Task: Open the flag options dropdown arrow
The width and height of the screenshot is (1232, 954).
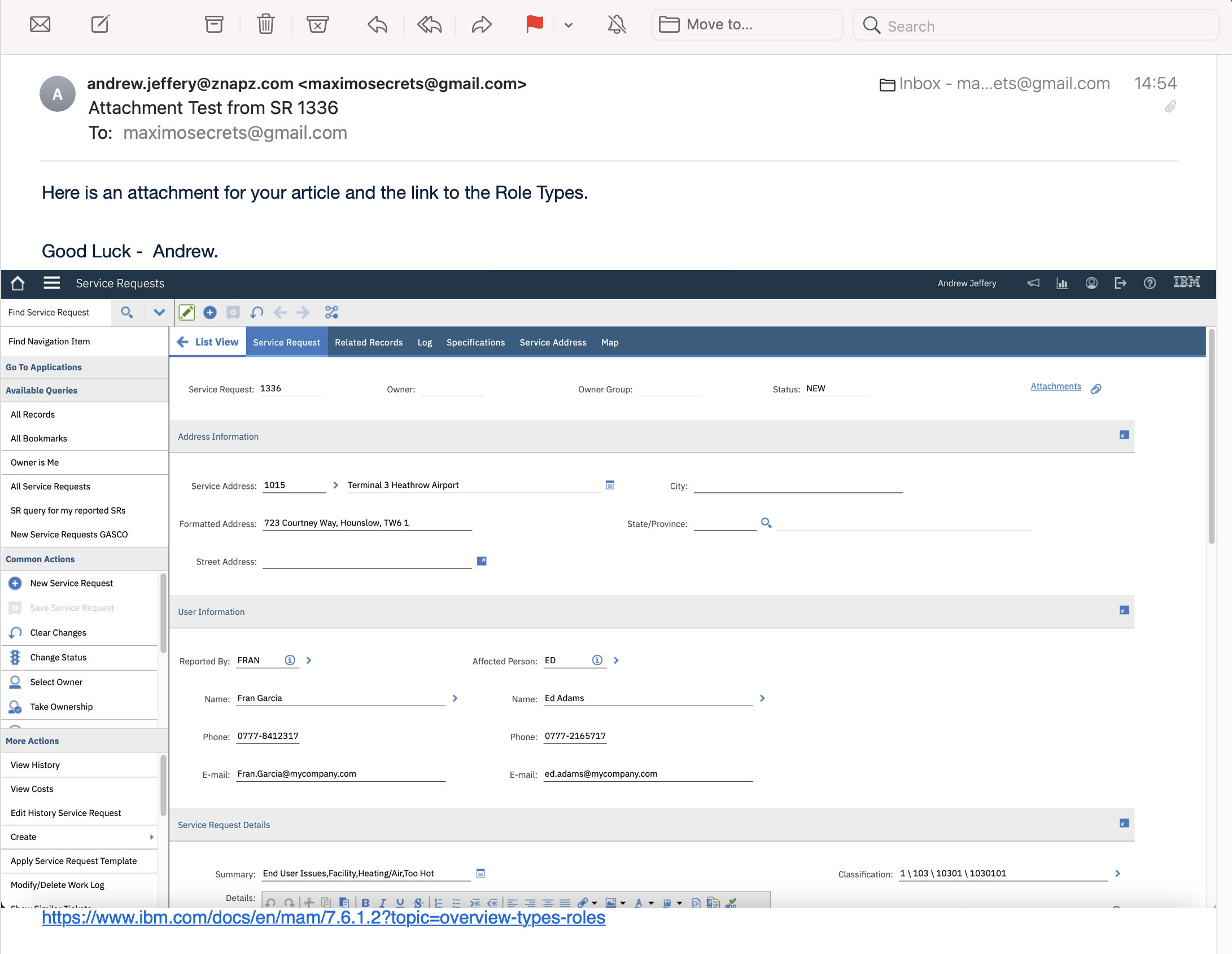Action: pyautogui.click(x=569, y=25)
